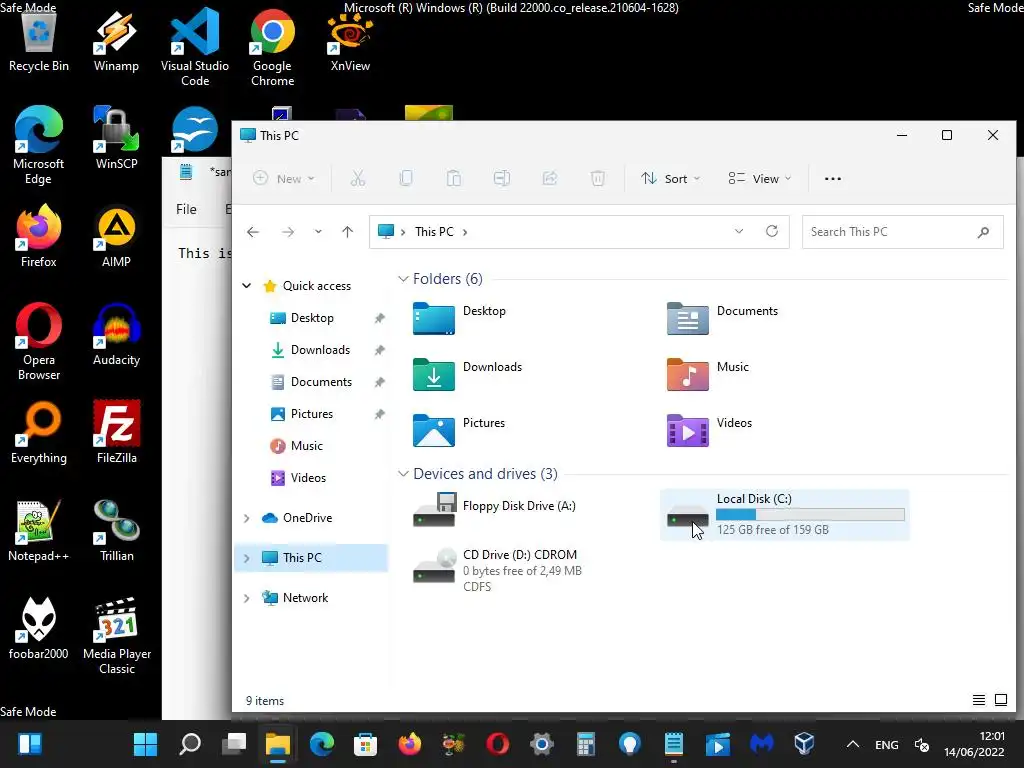Click the Copy icon in Explorer toolbar
The image size is (1024, 768).
click(406, 178)
